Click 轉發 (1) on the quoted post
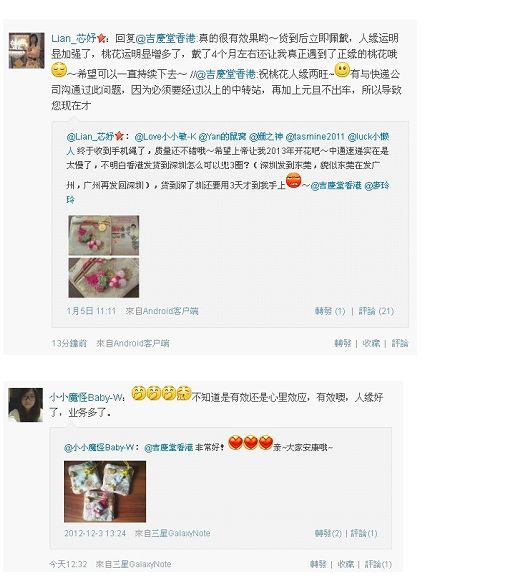The width and height of the screenshot is (524, 577). 330,311
